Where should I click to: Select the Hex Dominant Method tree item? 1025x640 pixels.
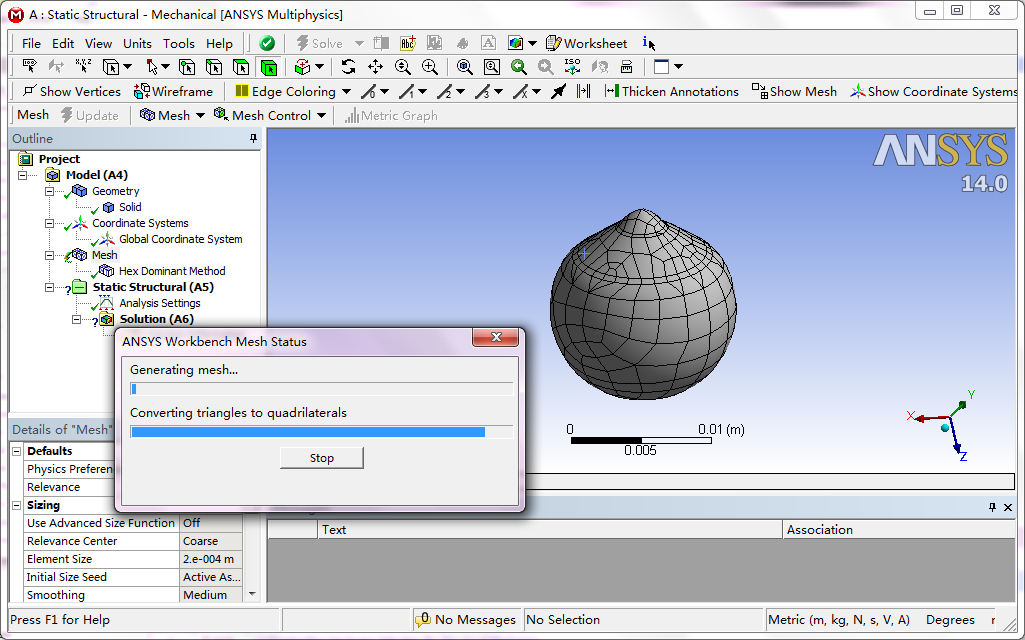[172, 271]
